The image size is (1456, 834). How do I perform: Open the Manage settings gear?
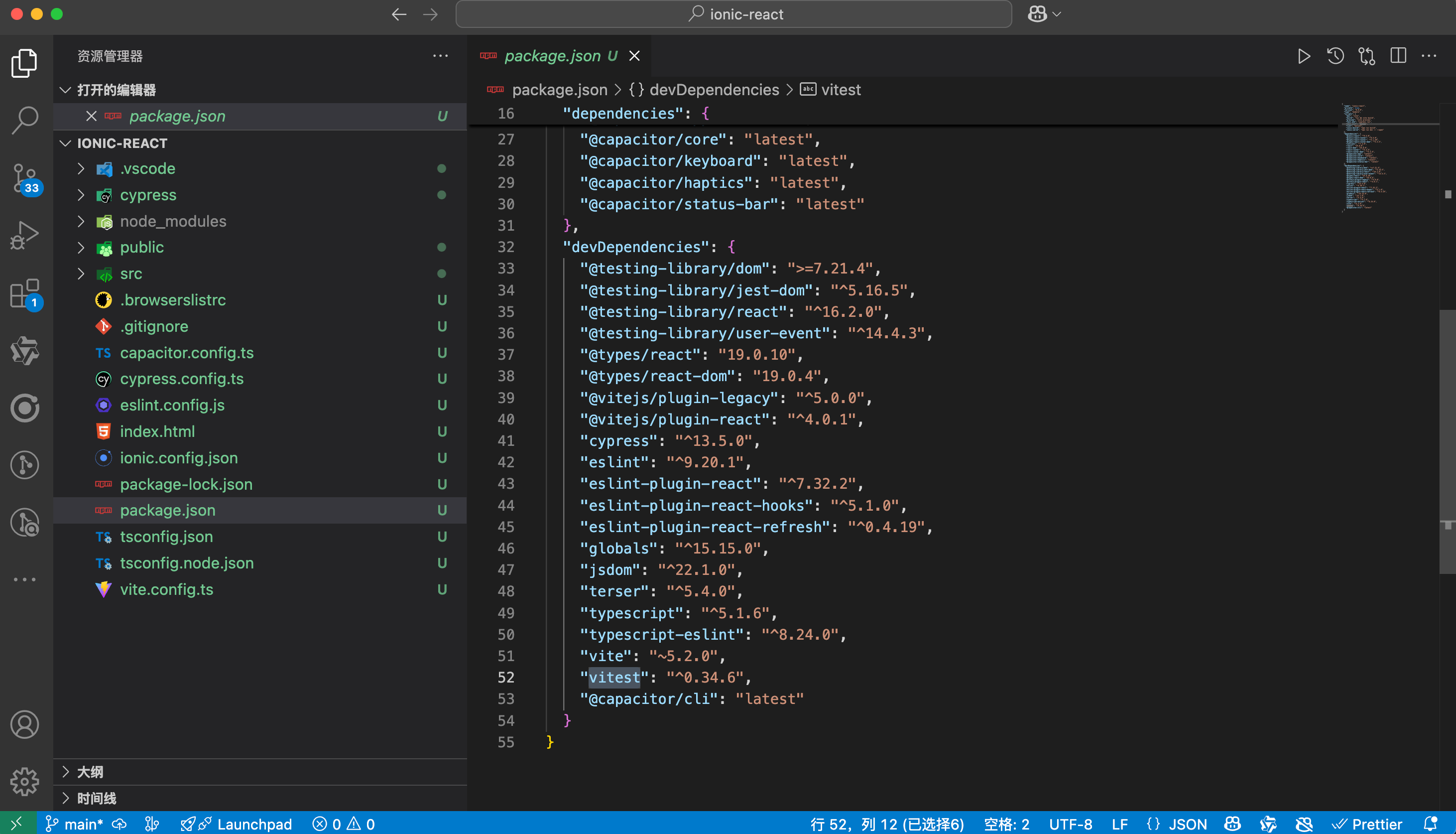(x=24, y=781)
